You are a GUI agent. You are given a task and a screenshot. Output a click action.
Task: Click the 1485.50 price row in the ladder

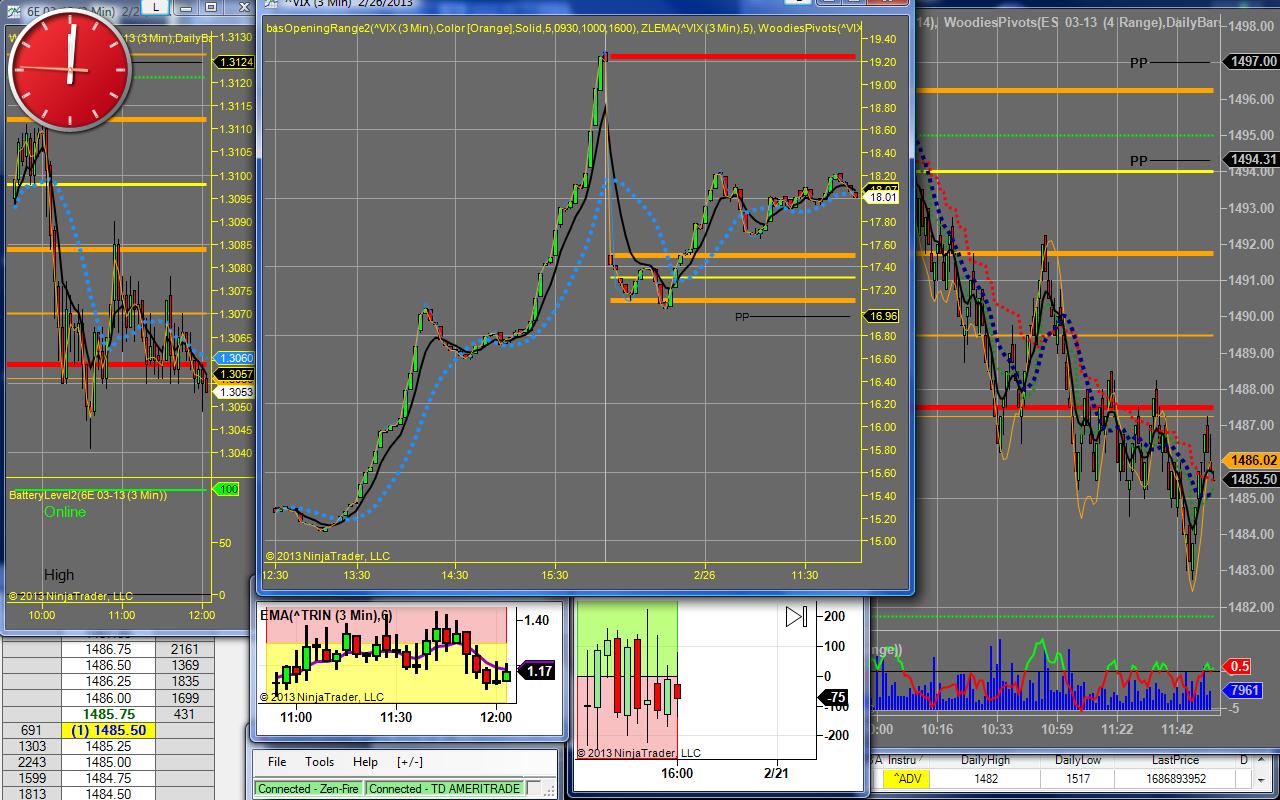tap(109, 730)
